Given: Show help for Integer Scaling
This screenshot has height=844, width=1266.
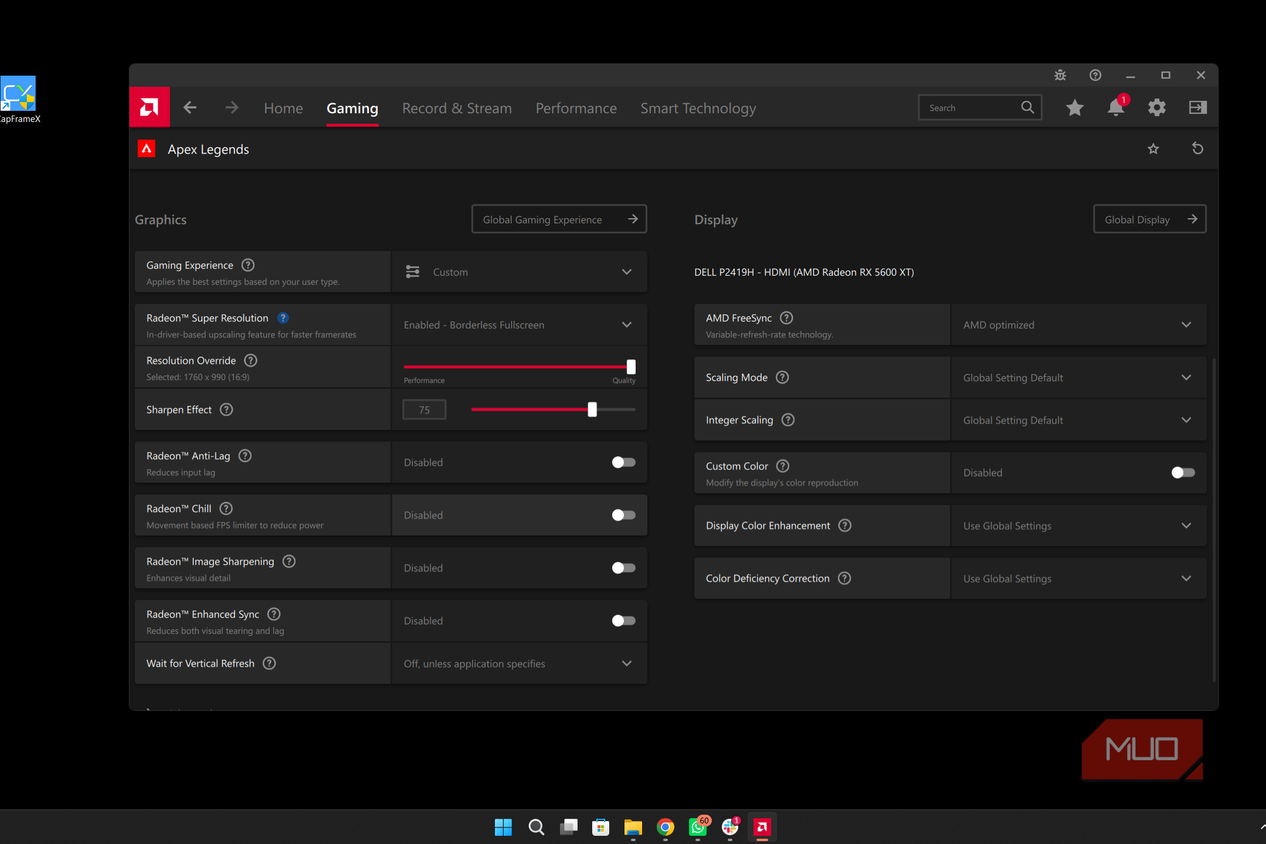Looking at the screenshot, I should (x=788, y=420).
